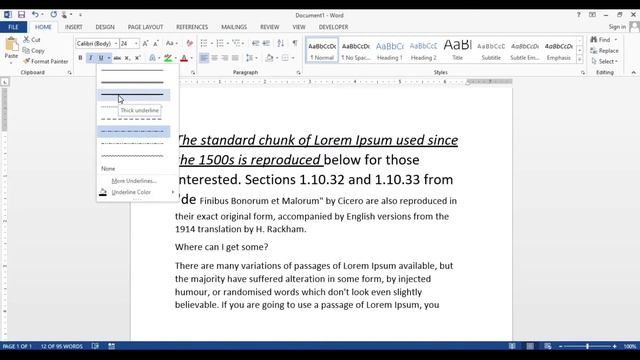Click the Paste icon
640x360 pixels.
pyautogui.click(x=11, y=45)
